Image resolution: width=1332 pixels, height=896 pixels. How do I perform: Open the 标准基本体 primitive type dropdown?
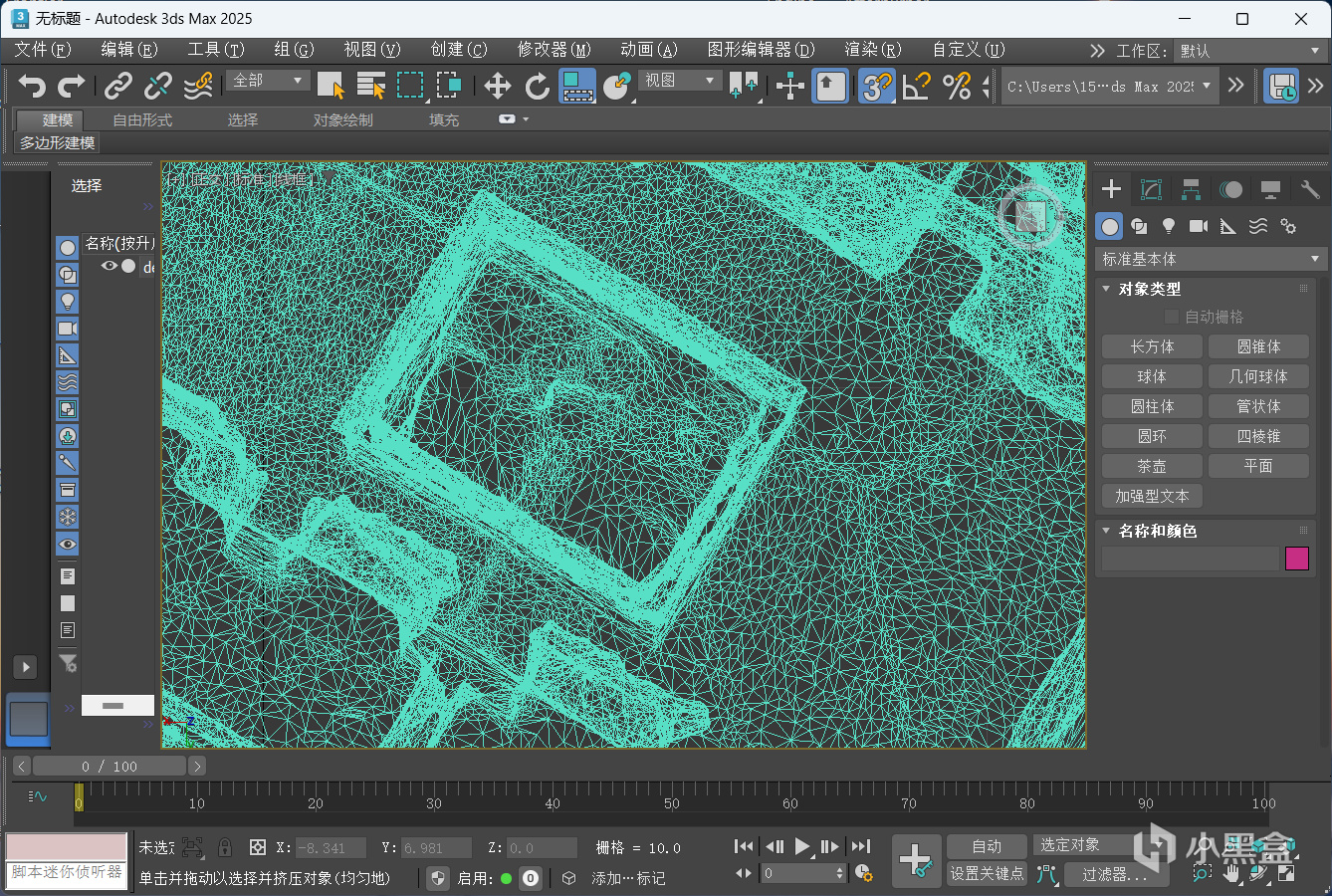[1211, 259]
